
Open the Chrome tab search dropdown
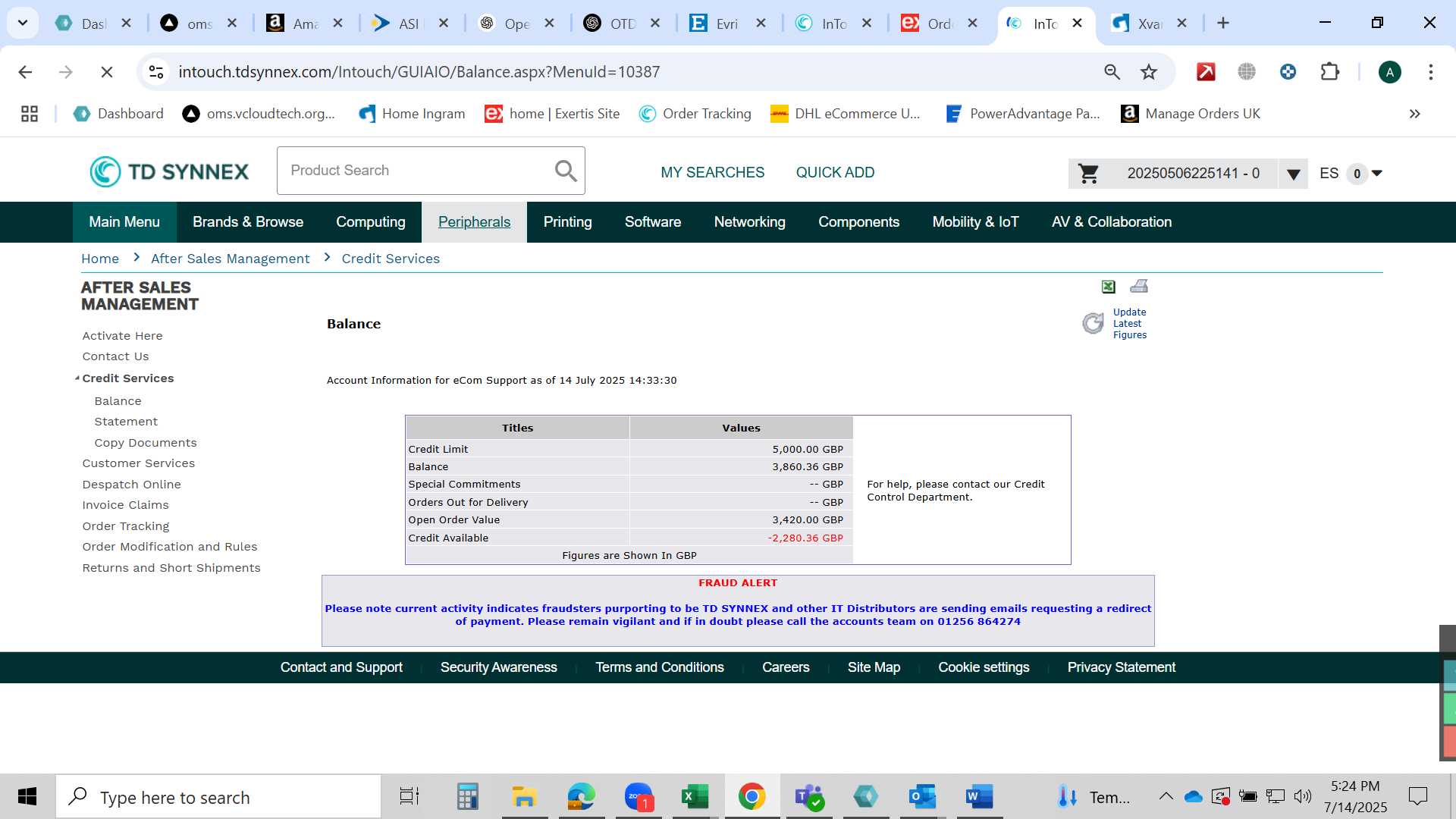(x=23, y=23)
